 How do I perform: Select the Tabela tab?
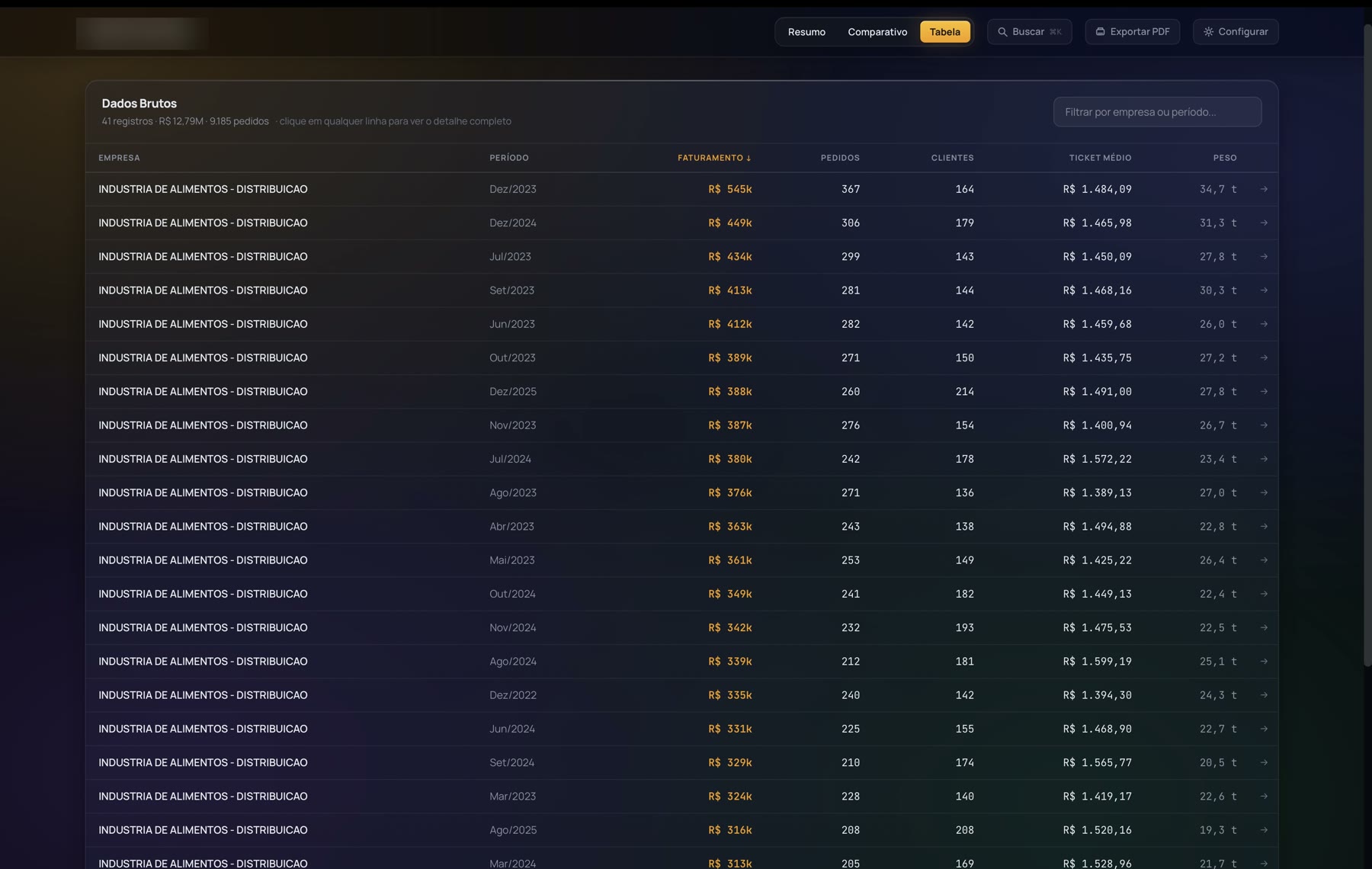(x=945, y=32)
